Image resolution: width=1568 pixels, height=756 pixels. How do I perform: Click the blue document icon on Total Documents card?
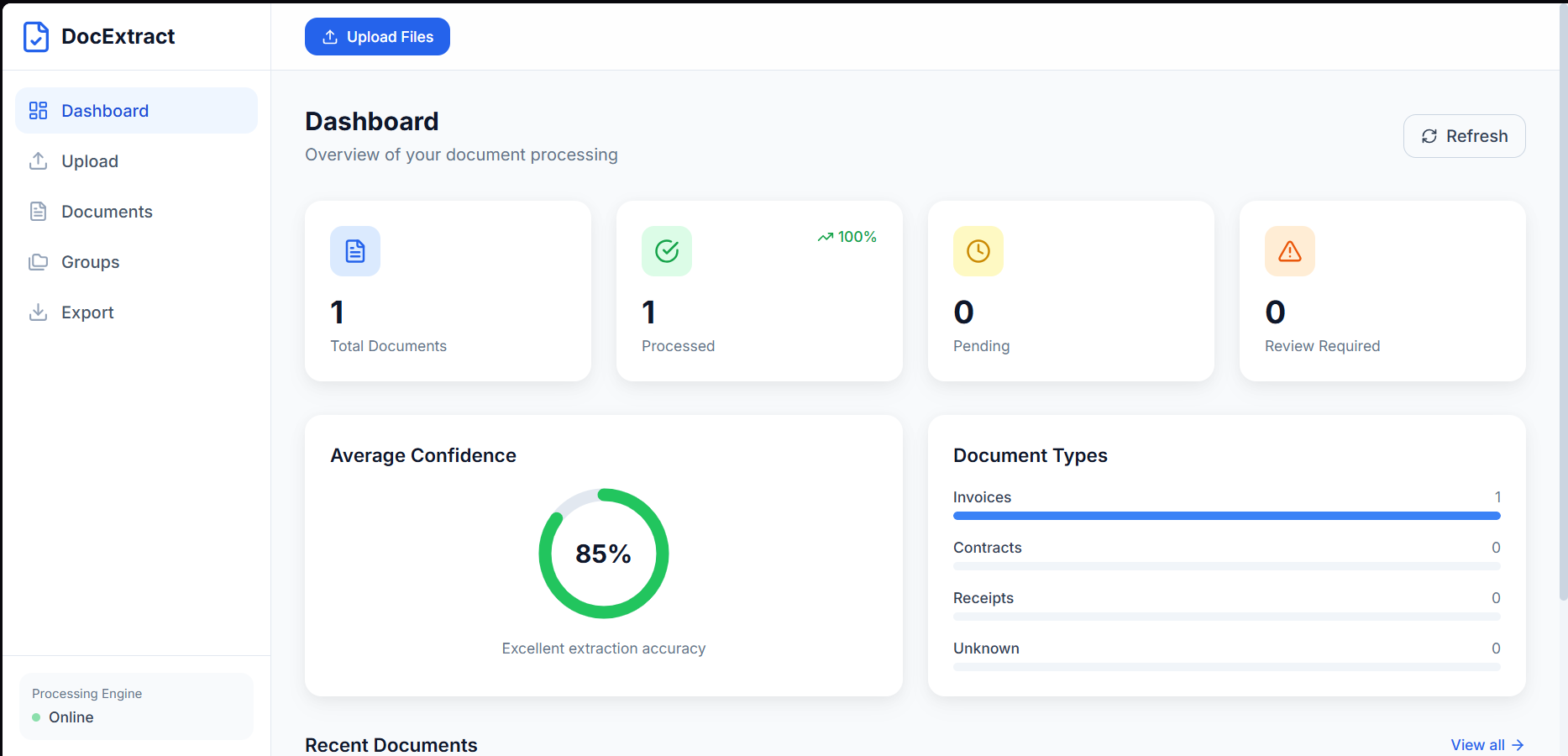(355, 251)
